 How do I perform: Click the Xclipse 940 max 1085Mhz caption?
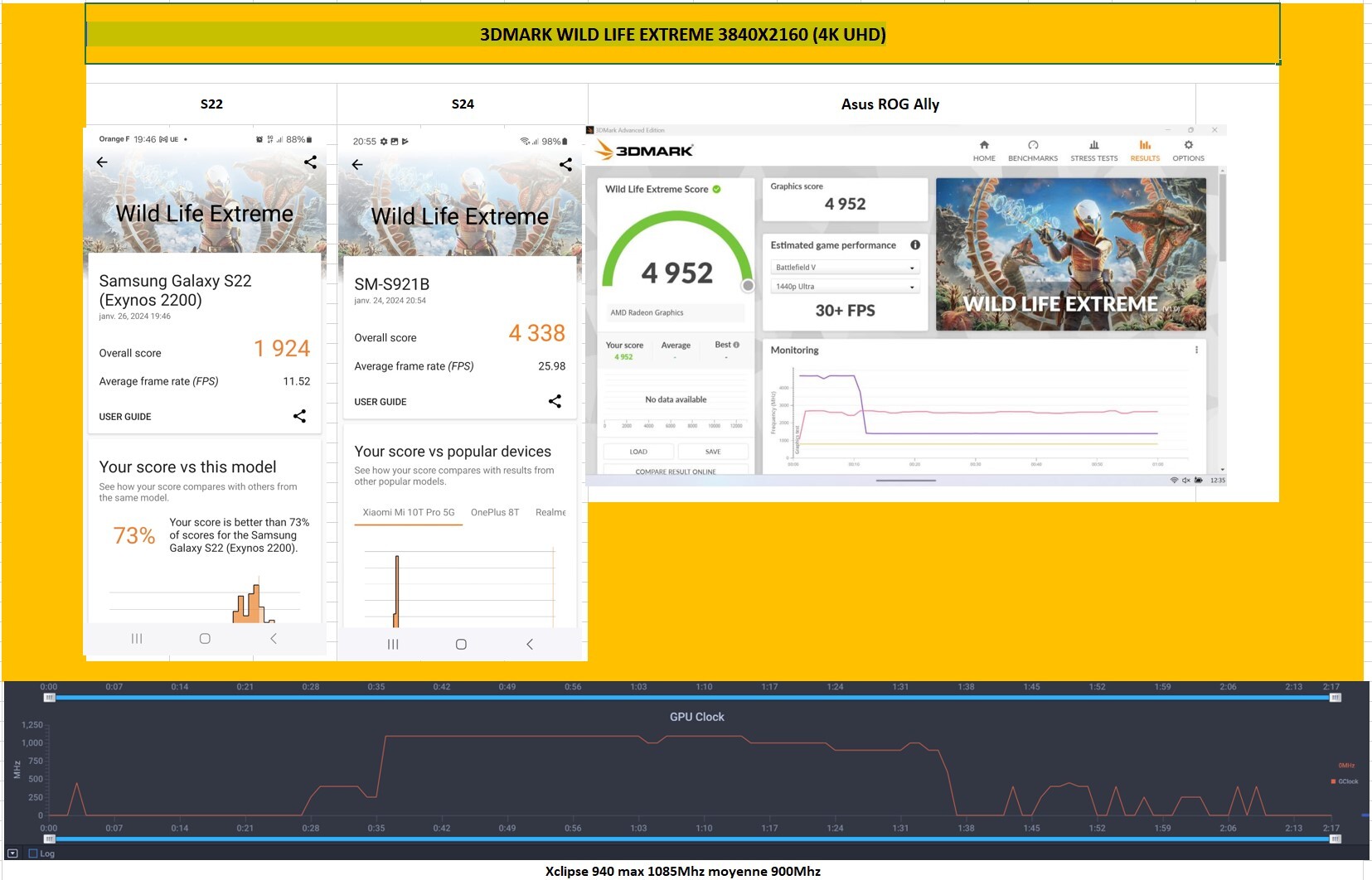click(683, 871)
